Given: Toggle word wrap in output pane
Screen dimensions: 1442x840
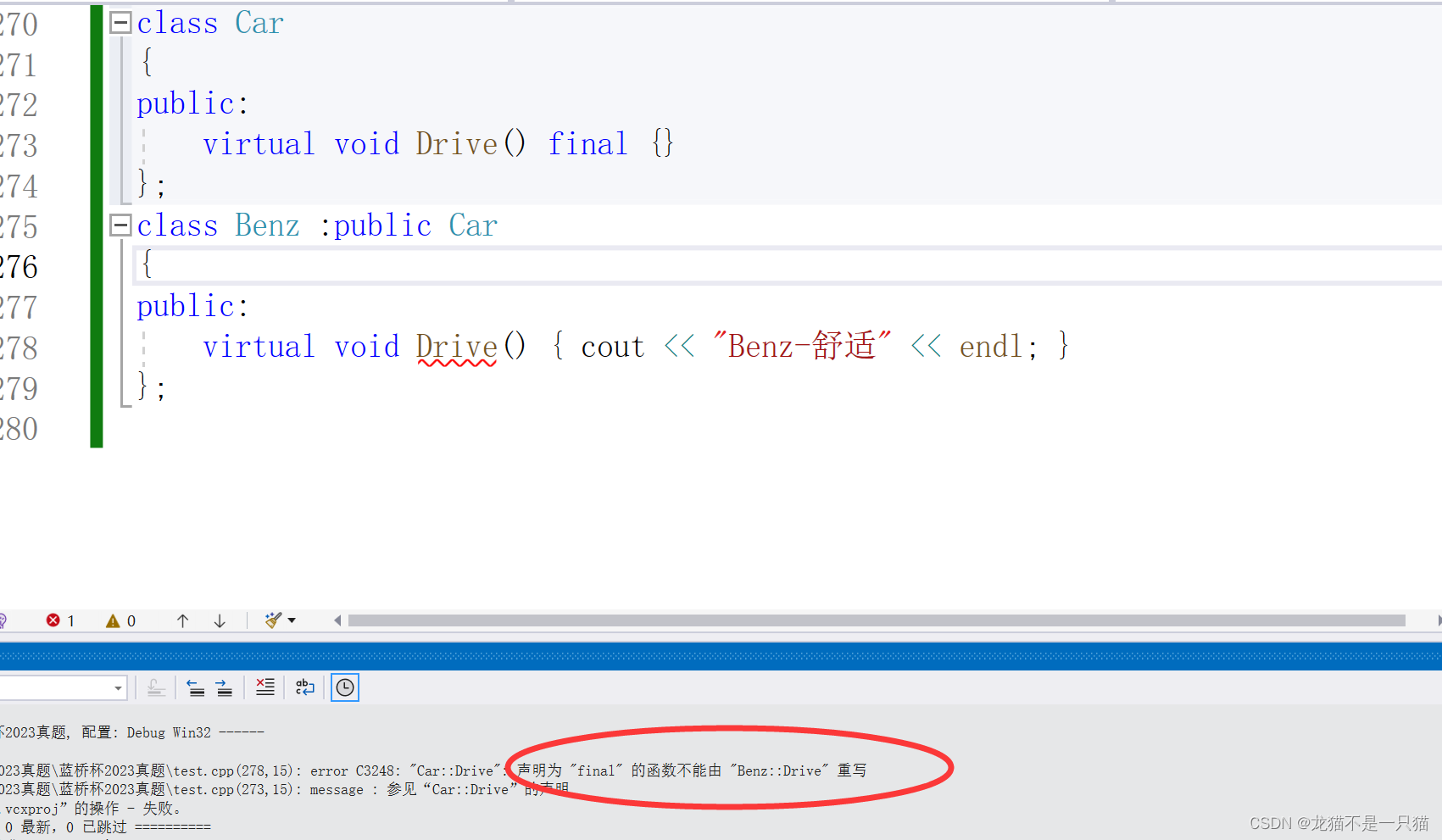Looking at the screenshot, I should click(x=305, y=687).
